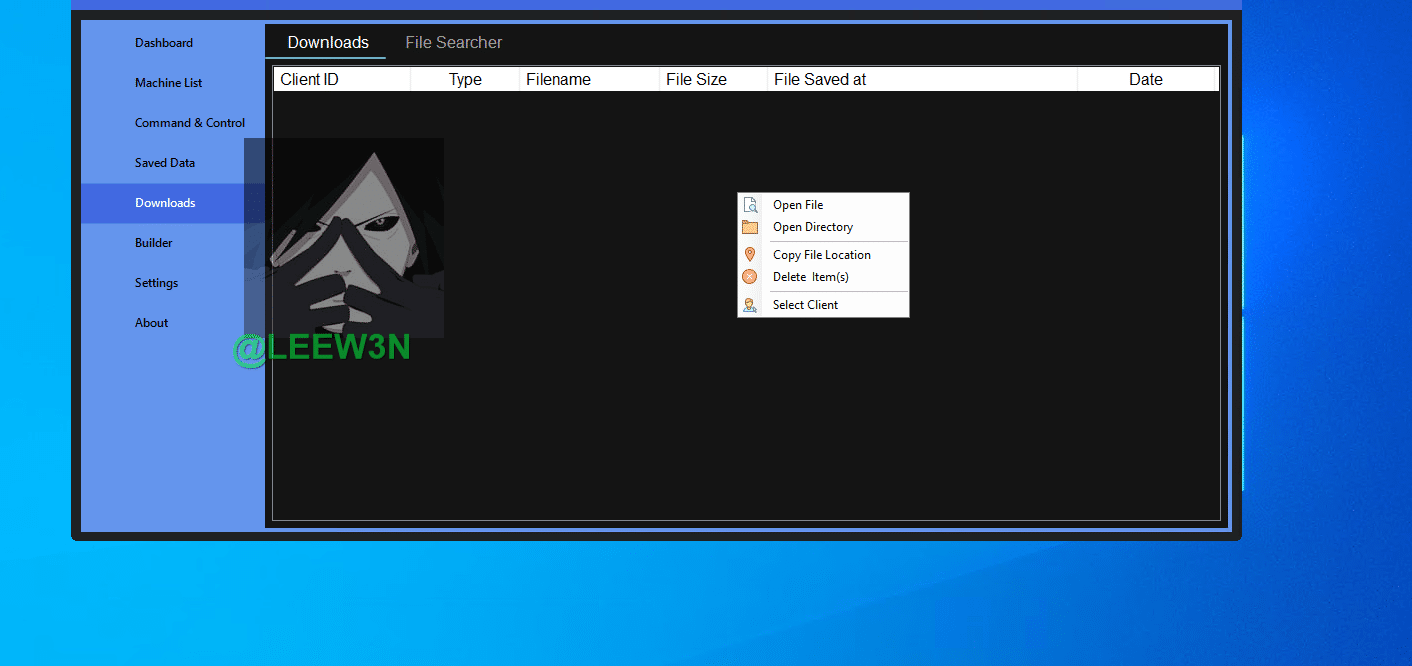Go to Machine List in the sidebar

pos(168,83)
